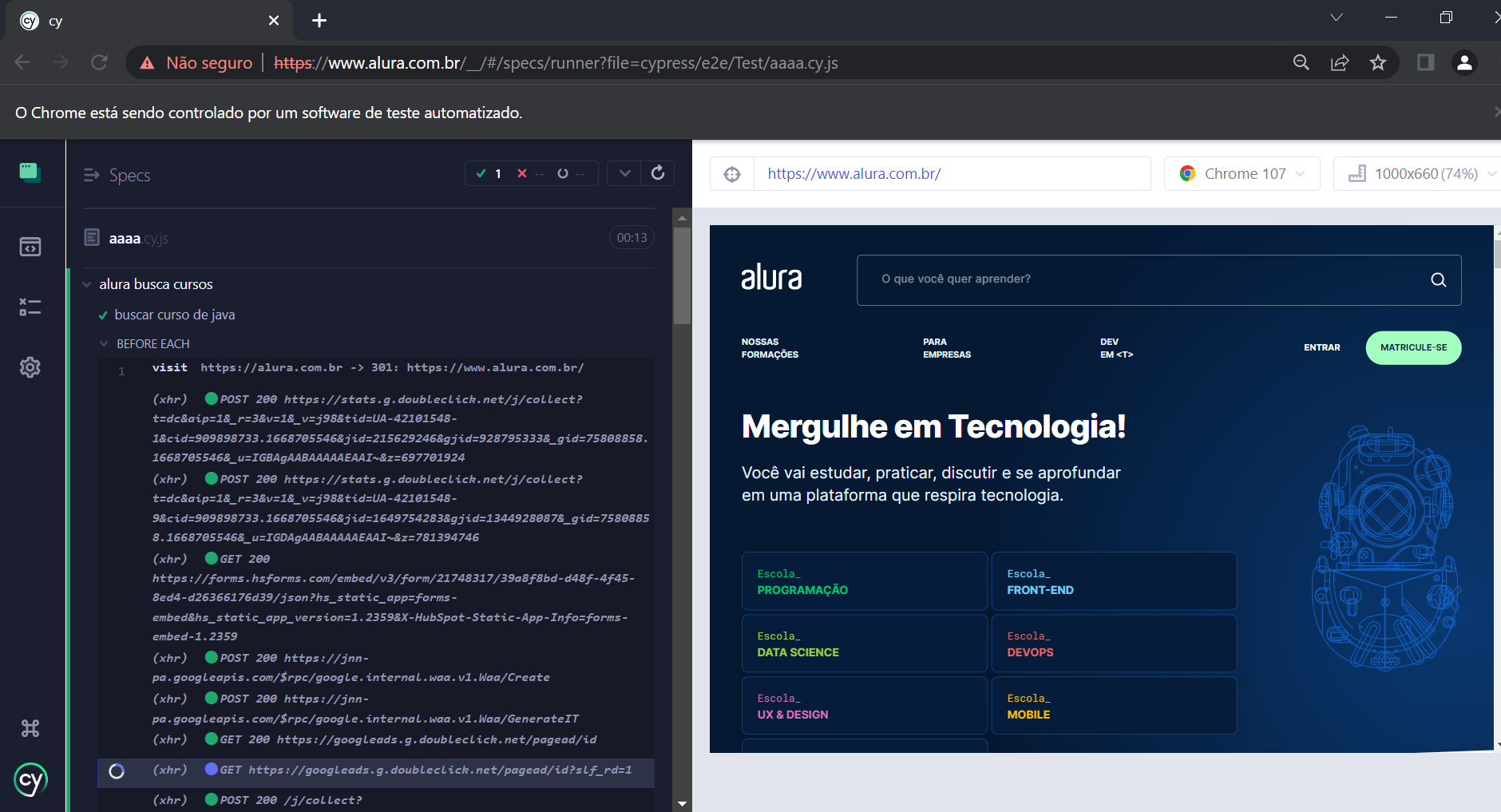Open NOSSAS FORMAÇÕES menu
The image size is (1501, 812).
[x=770, y=348]
